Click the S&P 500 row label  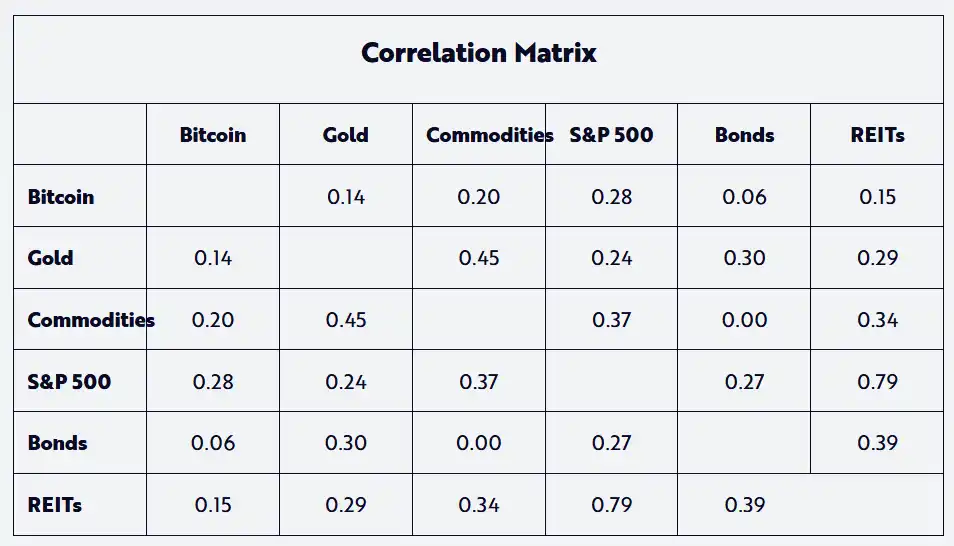[x=69, y=382]
